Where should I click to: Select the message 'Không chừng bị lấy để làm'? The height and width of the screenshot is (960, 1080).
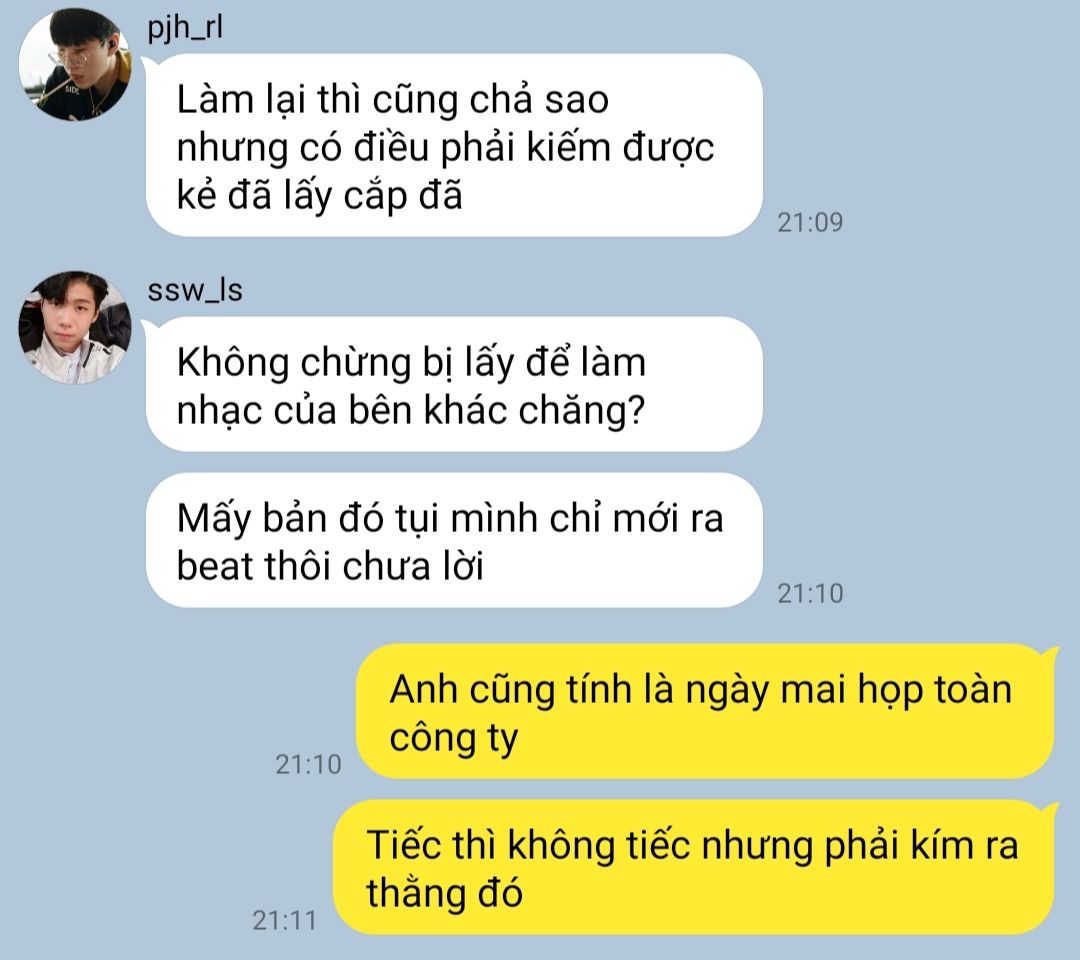(454, 384)
